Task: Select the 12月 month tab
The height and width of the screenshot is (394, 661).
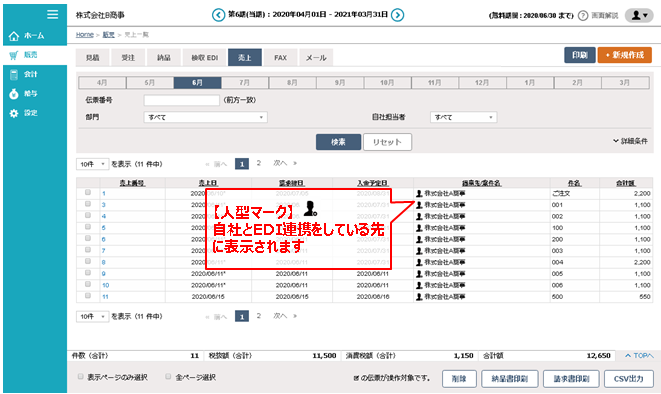Action: 482,83
